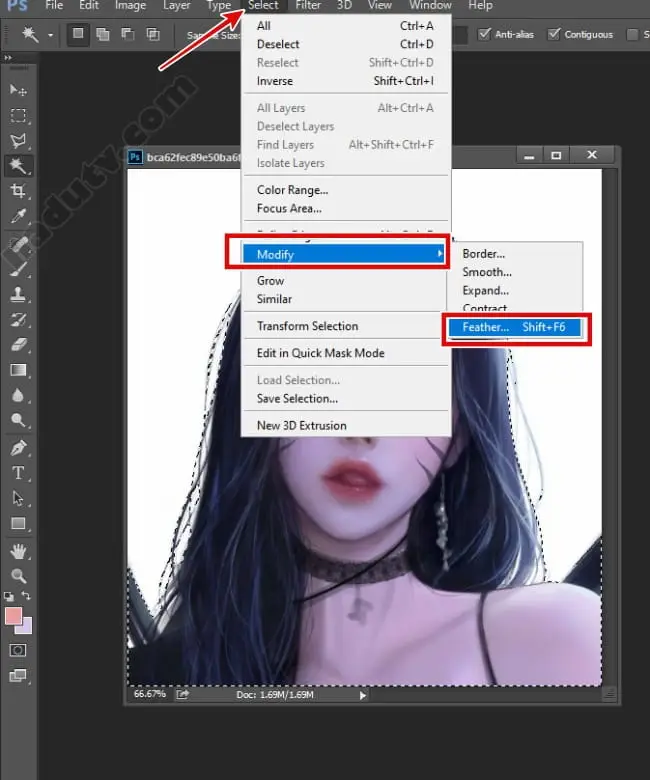Select the Blur tool
650x780 pixels.
(18, 395)
